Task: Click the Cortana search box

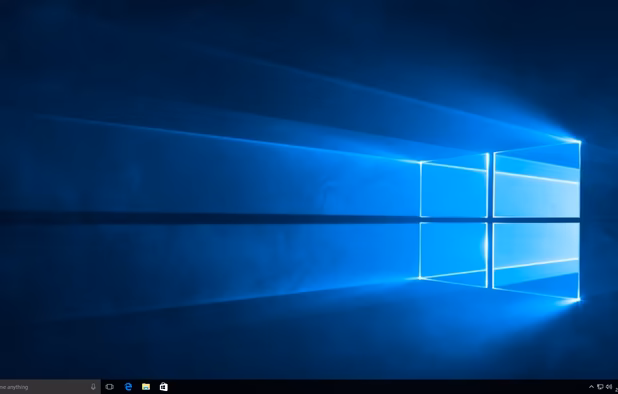Action: 50,387
